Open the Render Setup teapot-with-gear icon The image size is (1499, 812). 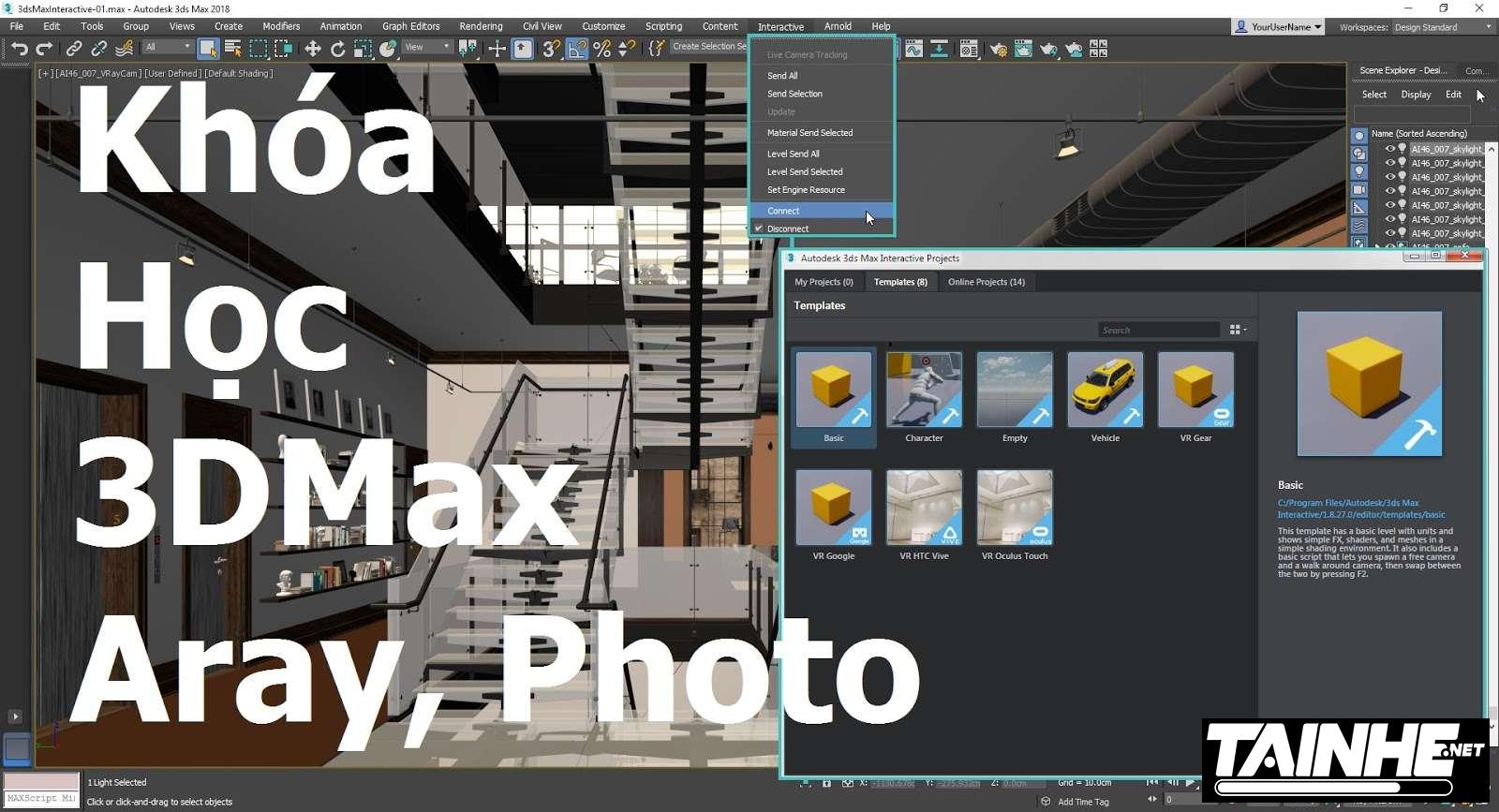pos(999,48)
